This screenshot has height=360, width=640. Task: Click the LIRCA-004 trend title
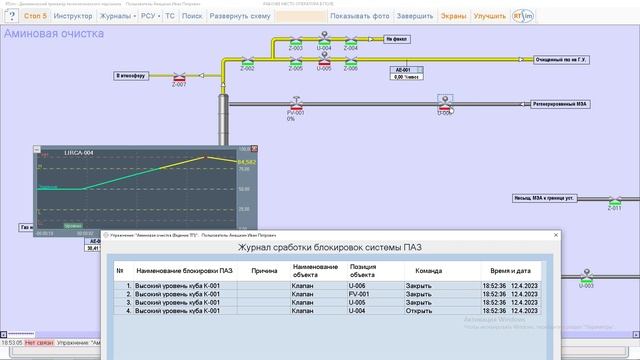click(79, 153)
